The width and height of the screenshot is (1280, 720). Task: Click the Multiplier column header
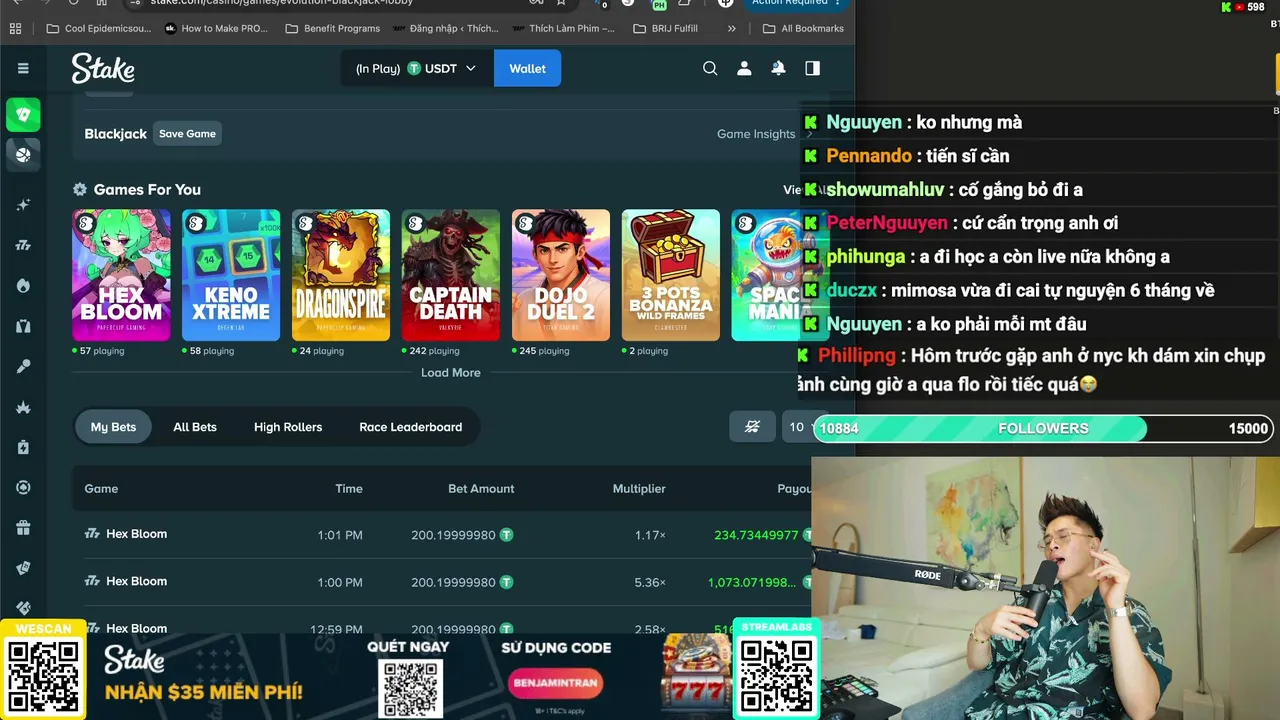pyautogui.click(x=639, y=488)
